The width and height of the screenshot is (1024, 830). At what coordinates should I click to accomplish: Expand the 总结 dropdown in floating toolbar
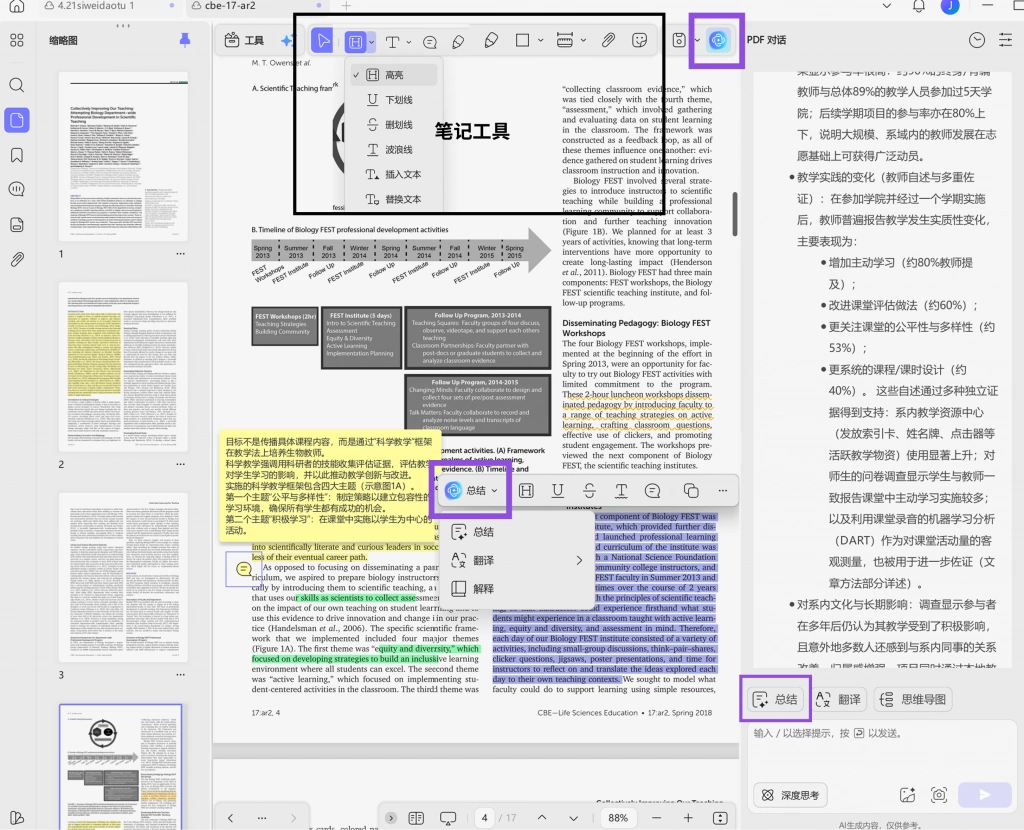click(x=494, y=490)
